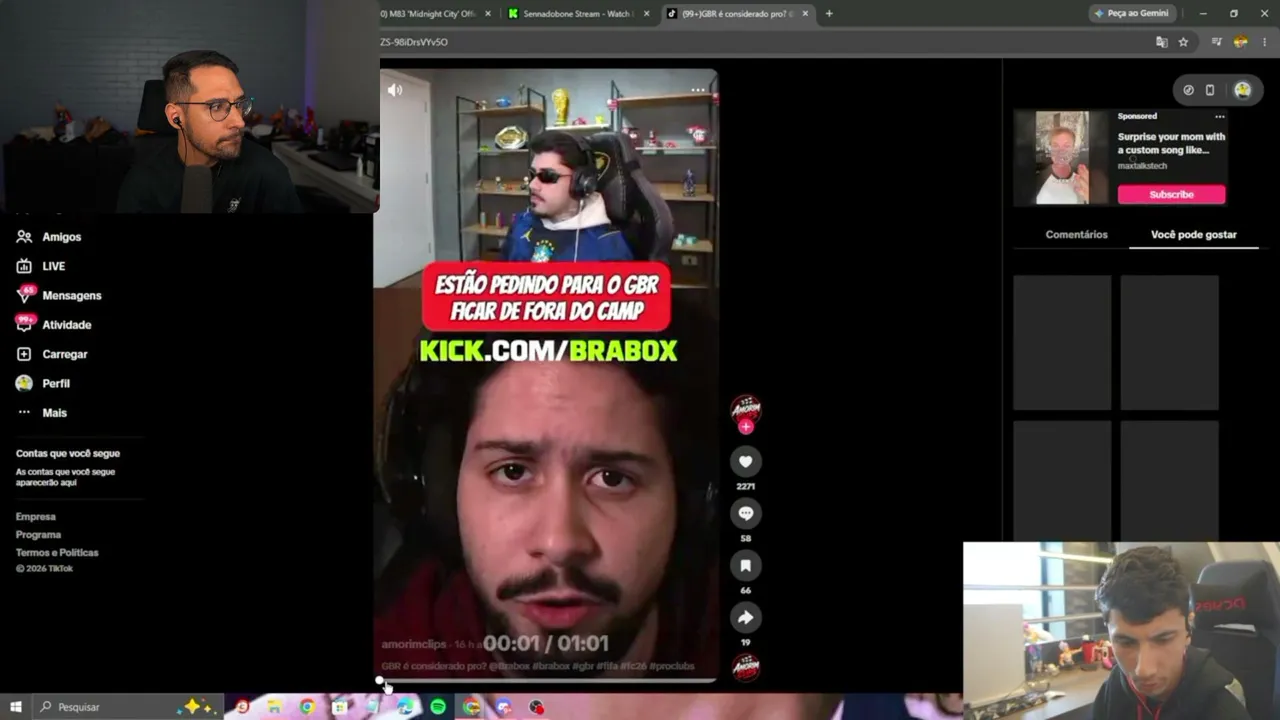The height and width of the screenshot is (720, 1280).
Task: Close the Sennadobone Stream tab
Action: (647, 14)
